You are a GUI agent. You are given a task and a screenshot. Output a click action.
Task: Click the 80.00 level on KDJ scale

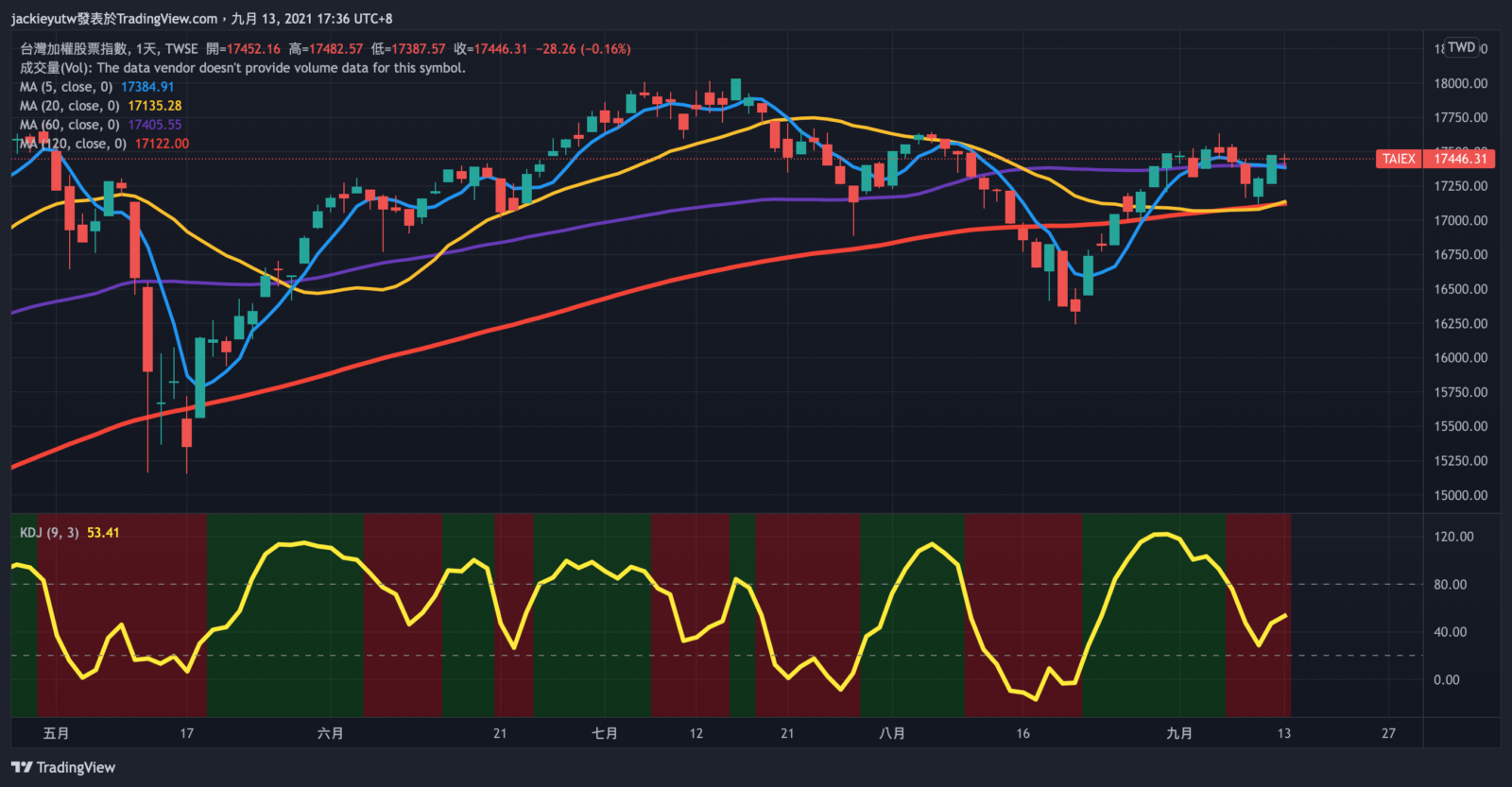(1450, 585)
